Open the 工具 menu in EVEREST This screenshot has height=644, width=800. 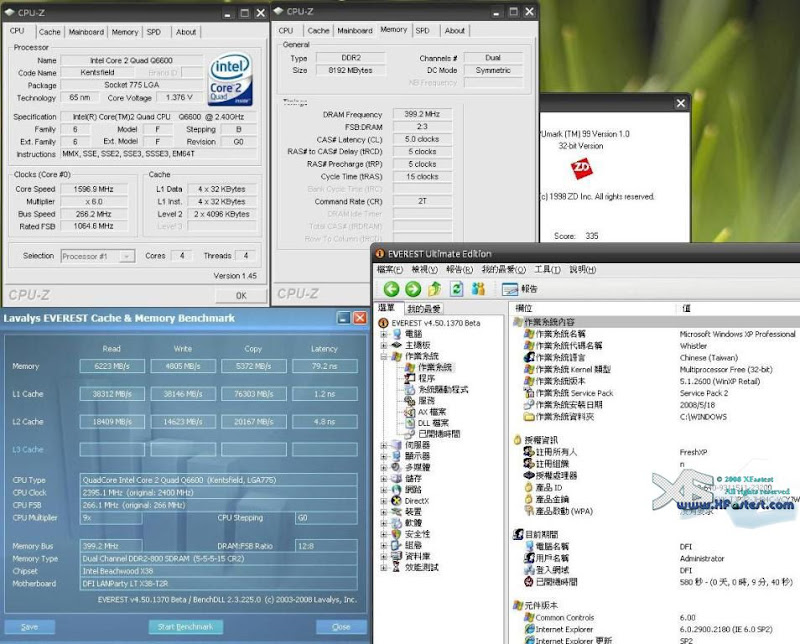coord(547,269)
